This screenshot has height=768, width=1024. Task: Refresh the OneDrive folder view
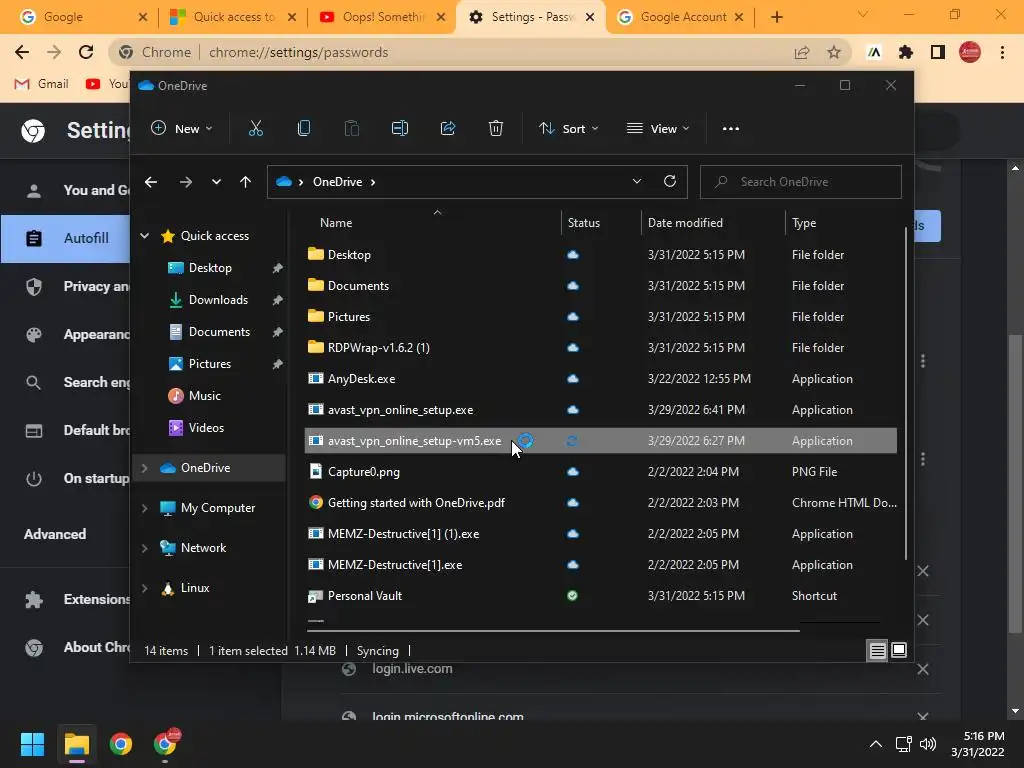(x=669, y=182)
